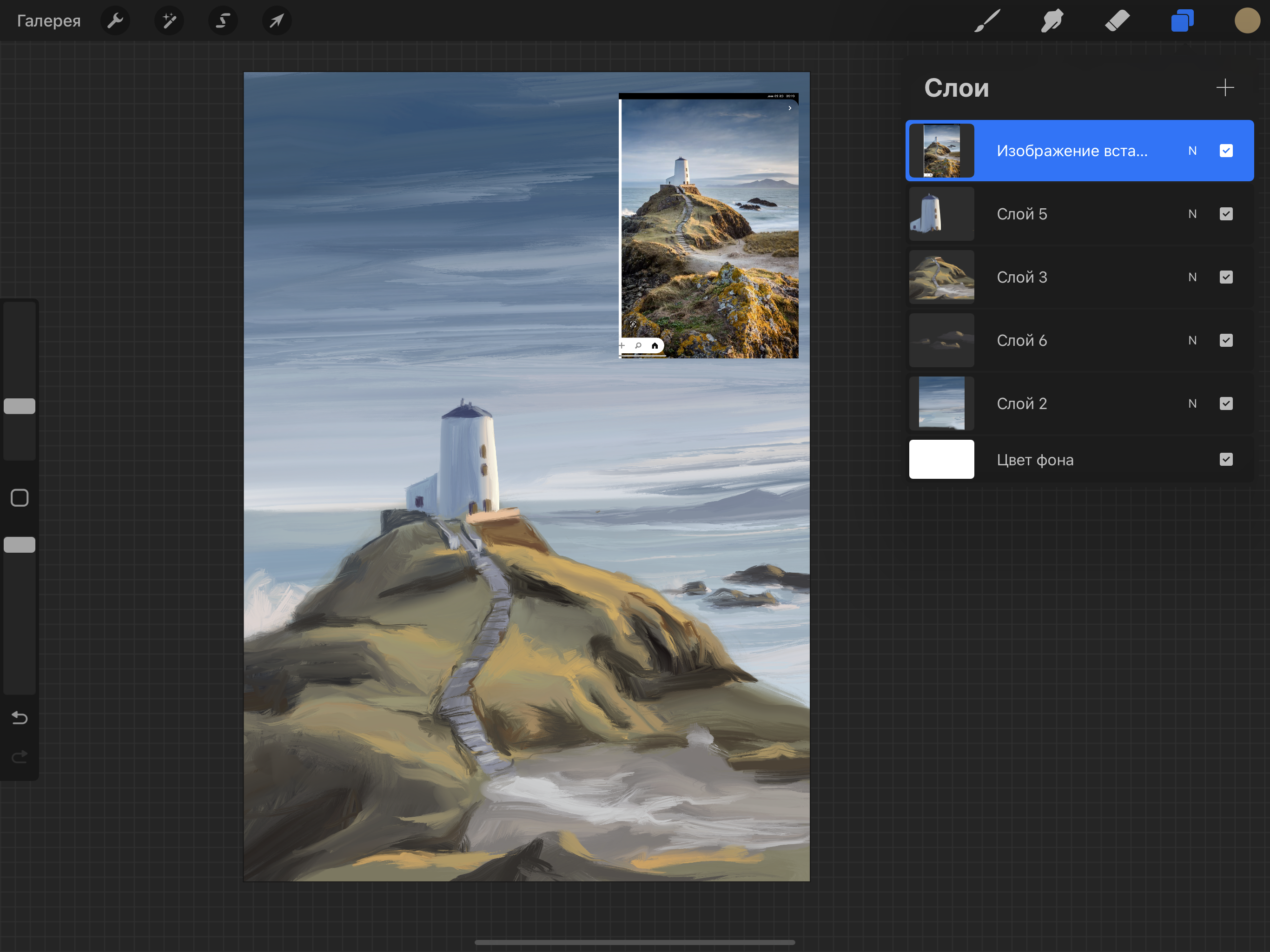This screenshot has height=952, width=1270.
Task: Close the Layers panel icon
Action: [x=1182, y=20]
